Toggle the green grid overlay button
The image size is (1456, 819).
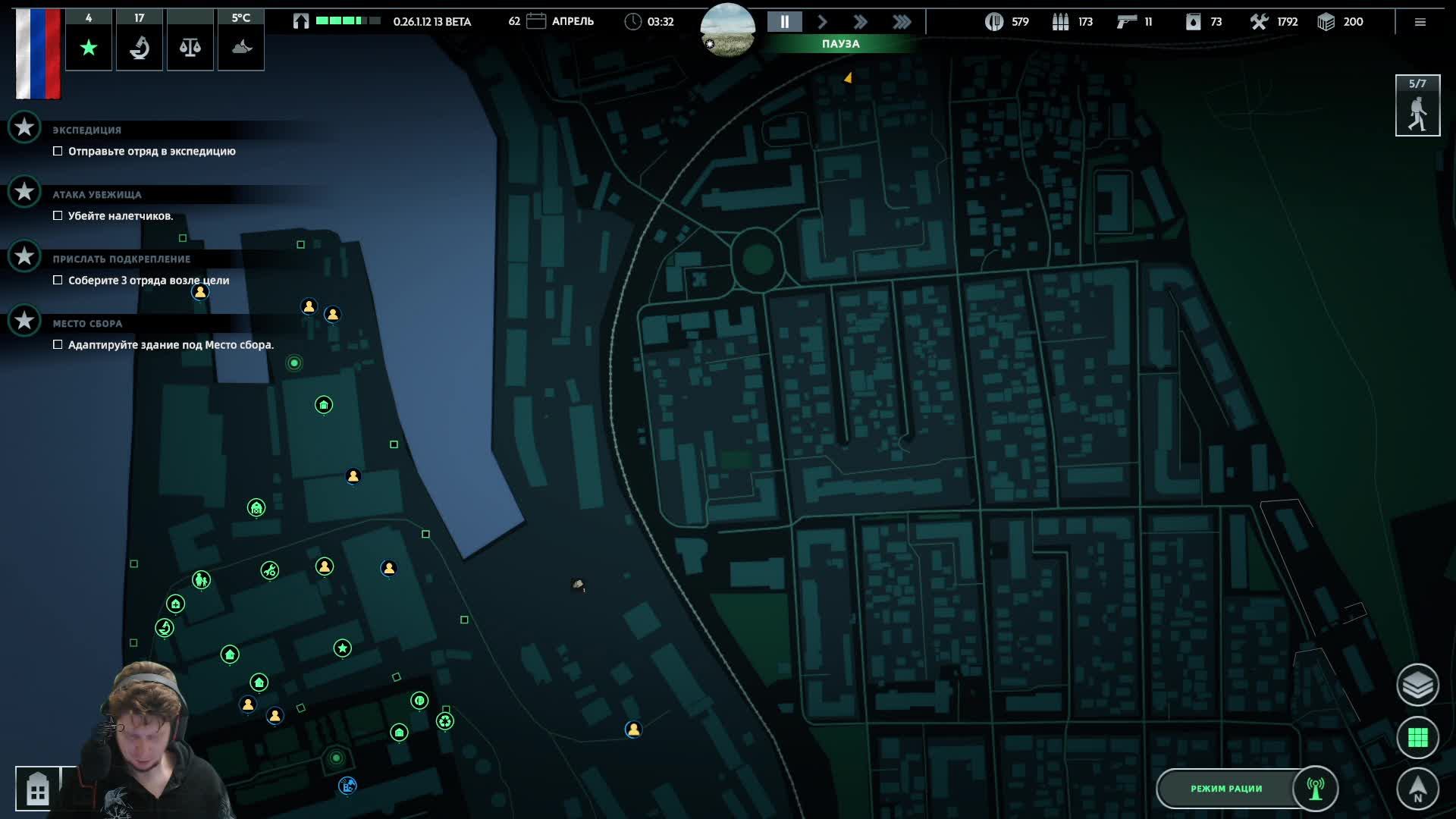pos(1417,737)
